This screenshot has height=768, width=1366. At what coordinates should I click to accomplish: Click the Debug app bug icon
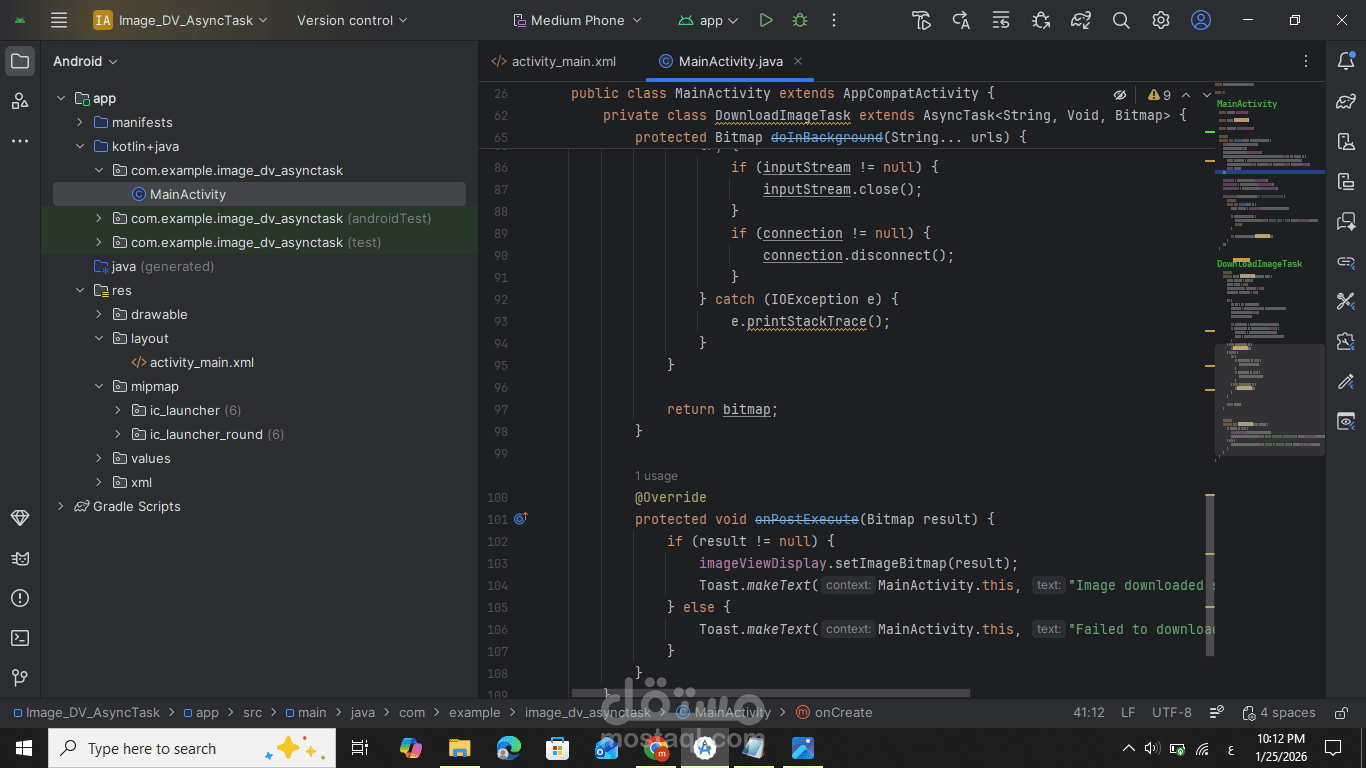click(800, 20)
